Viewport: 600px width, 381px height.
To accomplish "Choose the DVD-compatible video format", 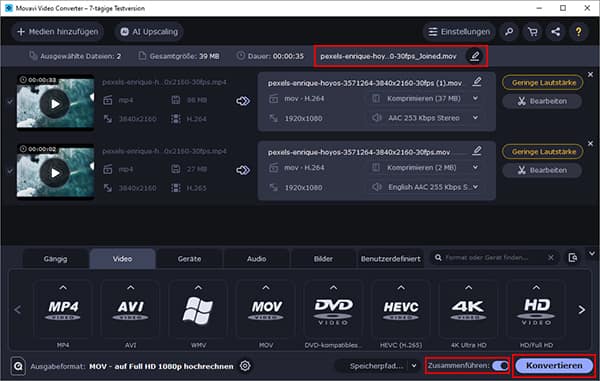I will [x=333, y=309].
